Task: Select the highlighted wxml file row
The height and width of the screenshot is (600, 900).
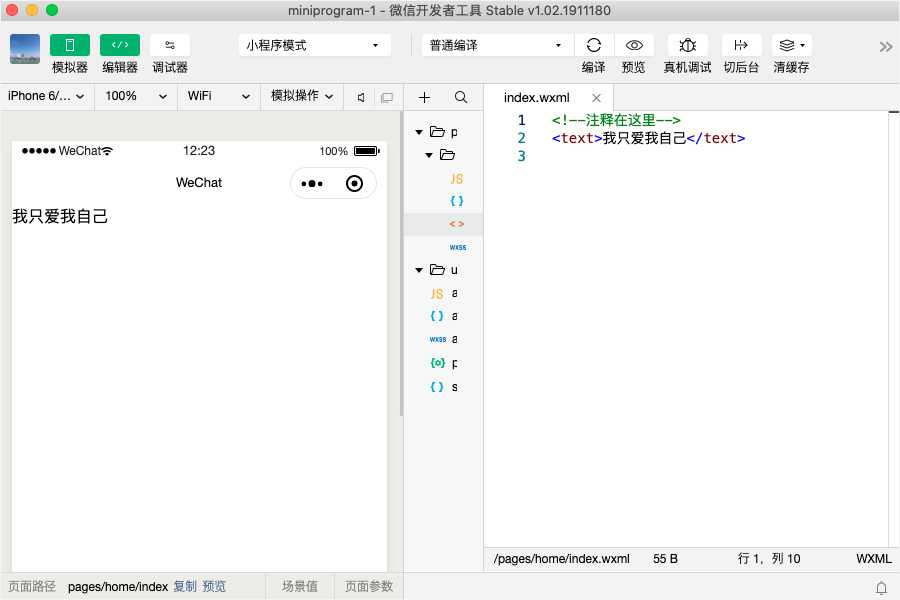Action: [x=444, y=224]
